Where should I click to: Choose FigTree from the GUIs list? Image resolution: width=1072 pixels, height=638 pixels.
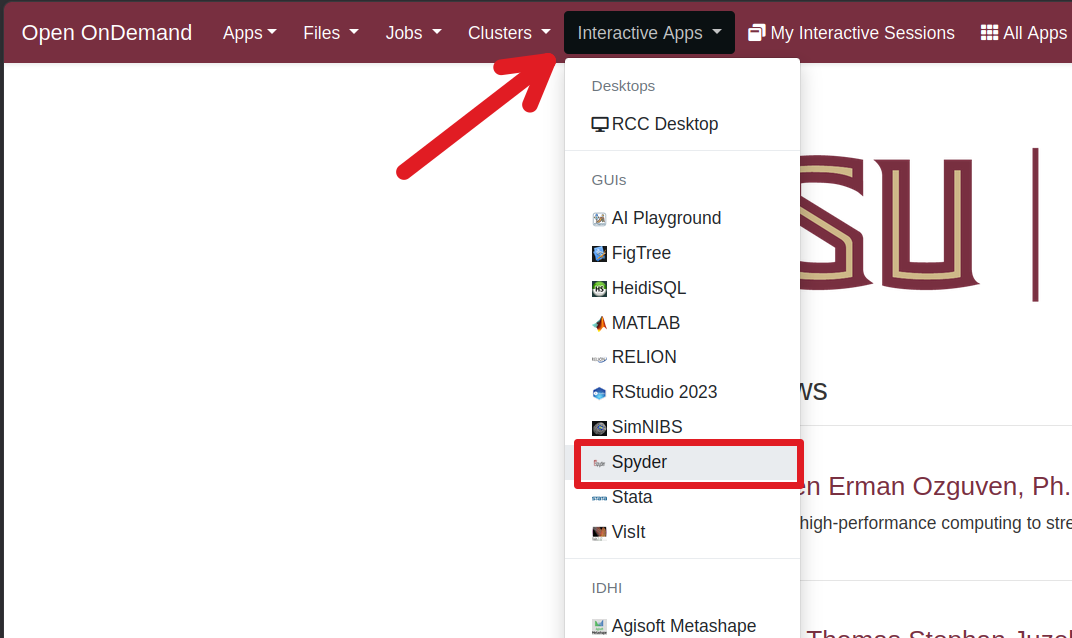tap(682, 253)
